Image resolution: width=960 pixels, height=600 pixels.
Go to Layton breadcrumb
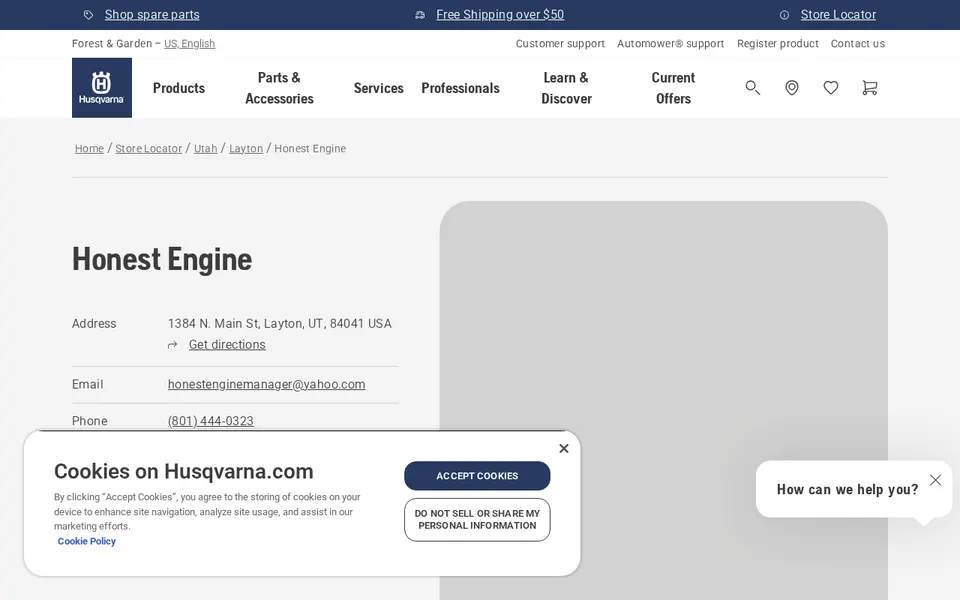pos(246,148)
